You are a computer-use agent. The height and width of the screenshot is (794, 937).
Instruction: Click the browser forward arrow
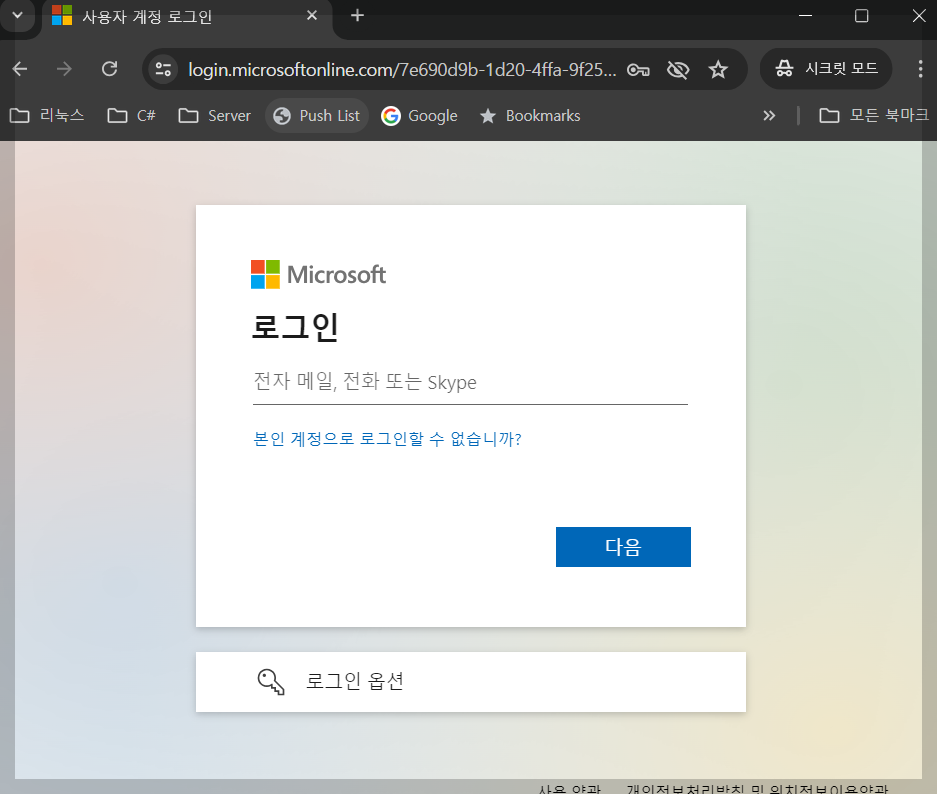point(64,69)
